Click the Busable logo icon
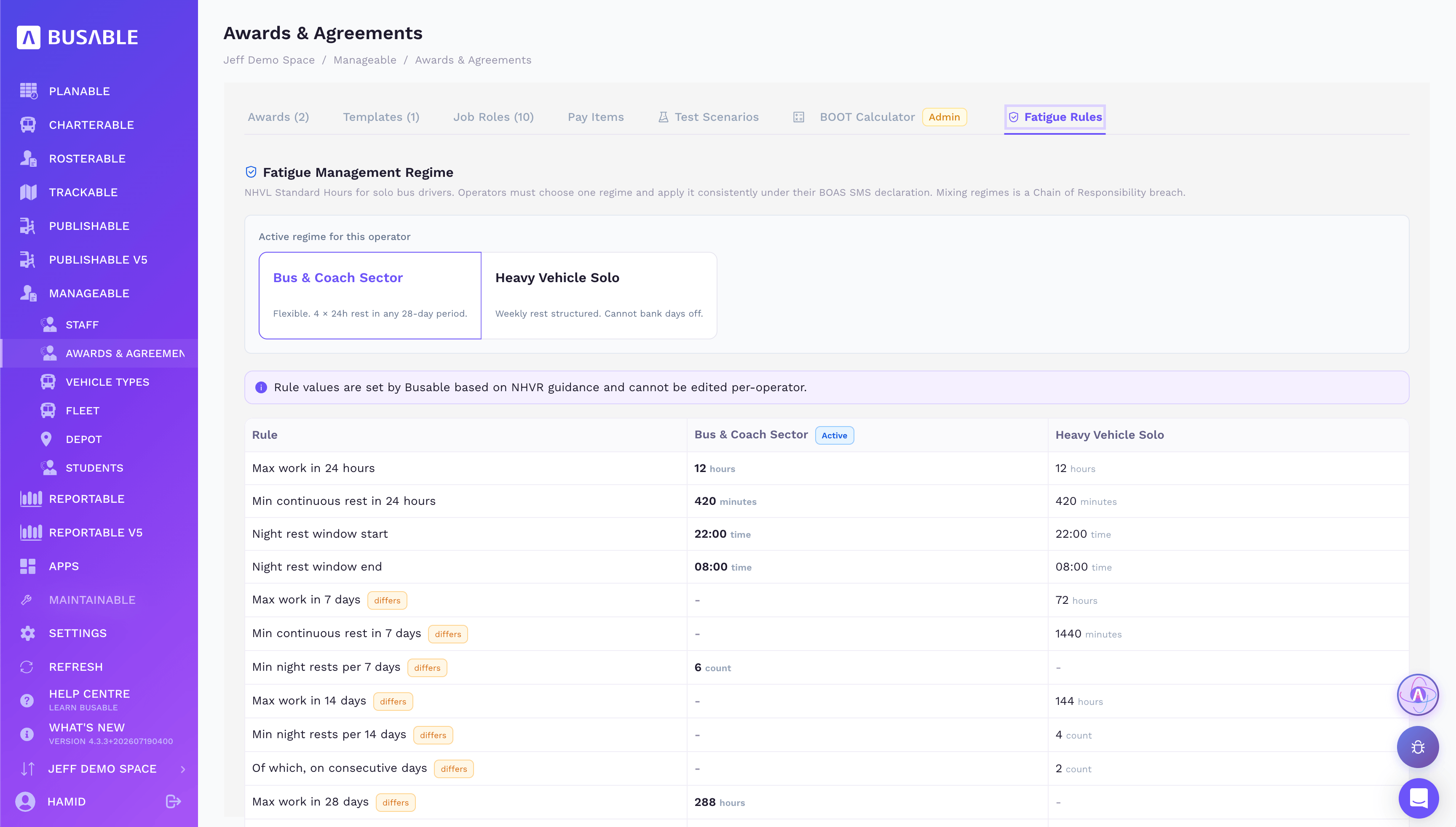 point(28,37)
